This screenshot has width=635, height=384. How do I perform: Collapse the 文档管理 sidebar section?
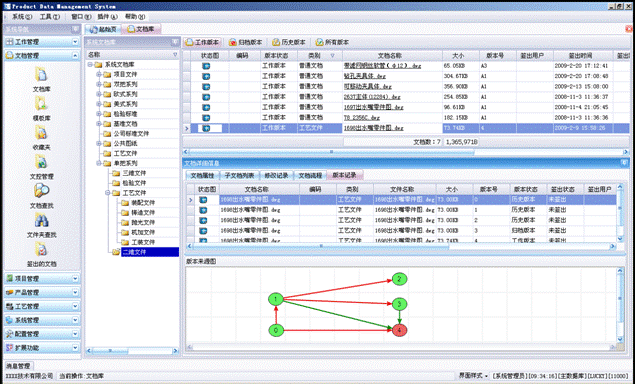point(75,55)
